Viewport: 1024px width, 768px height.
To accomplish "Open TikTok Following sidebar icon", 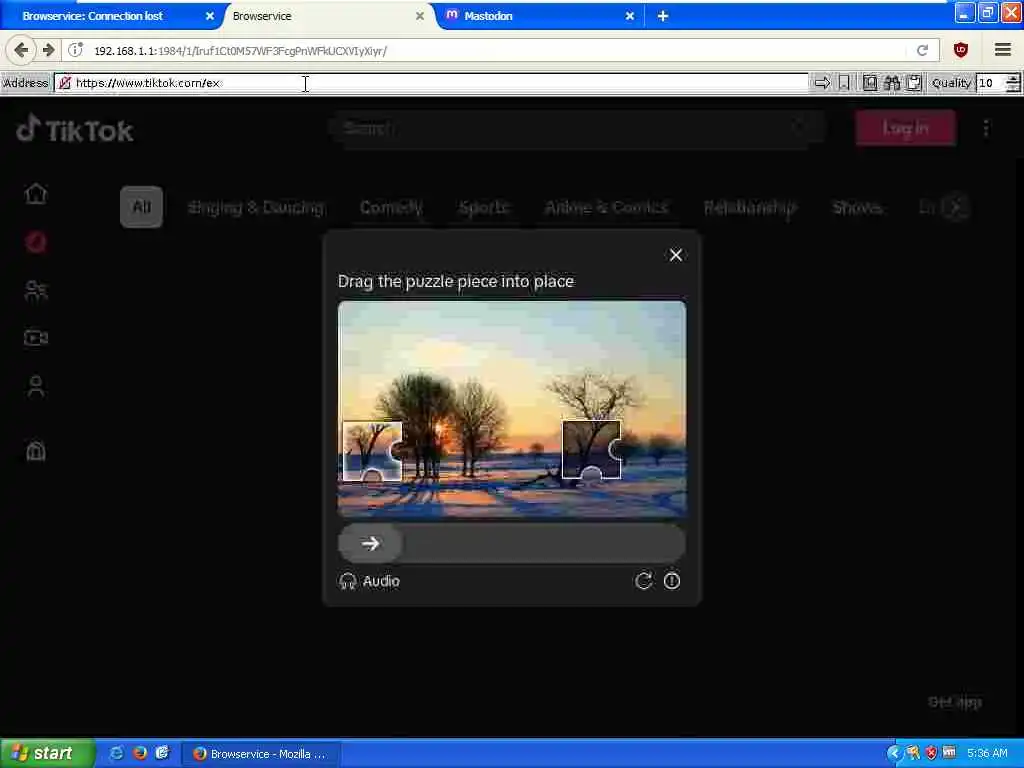I will point(36,290).
